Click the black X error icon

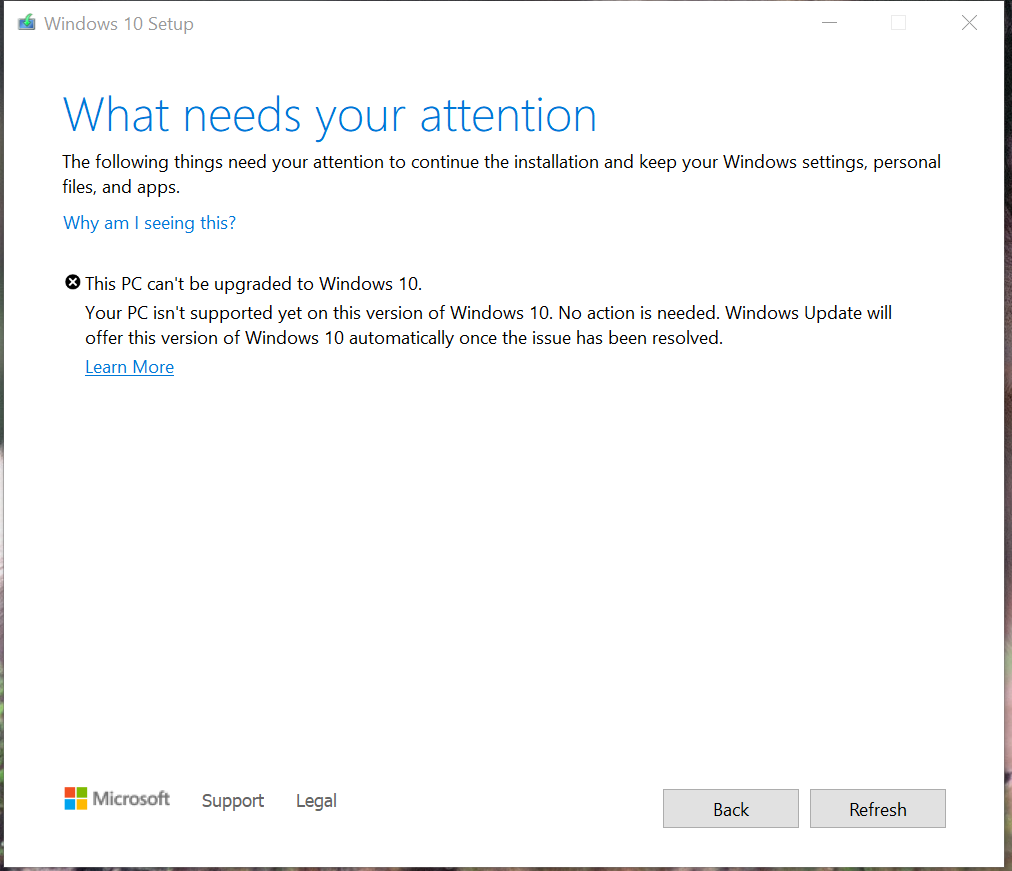pos(73,282)
